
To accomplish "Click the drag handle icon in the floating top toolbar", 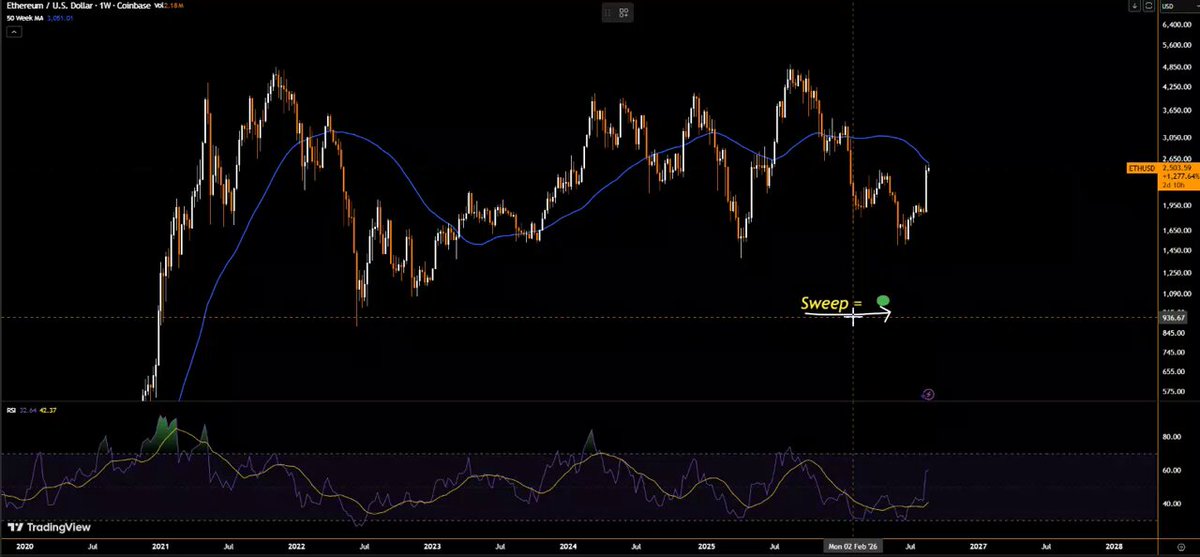I will pyautogui.click(x=607, y=13).
